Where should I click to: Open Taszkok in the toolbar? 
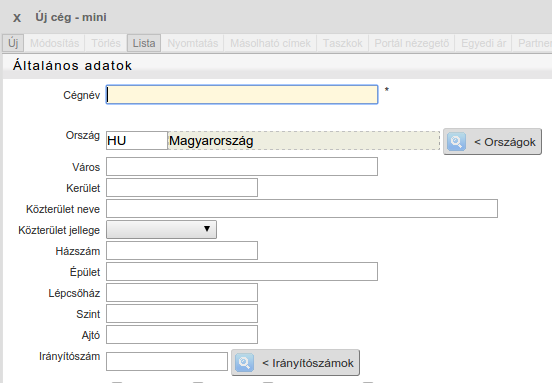(x=343, y=43)
